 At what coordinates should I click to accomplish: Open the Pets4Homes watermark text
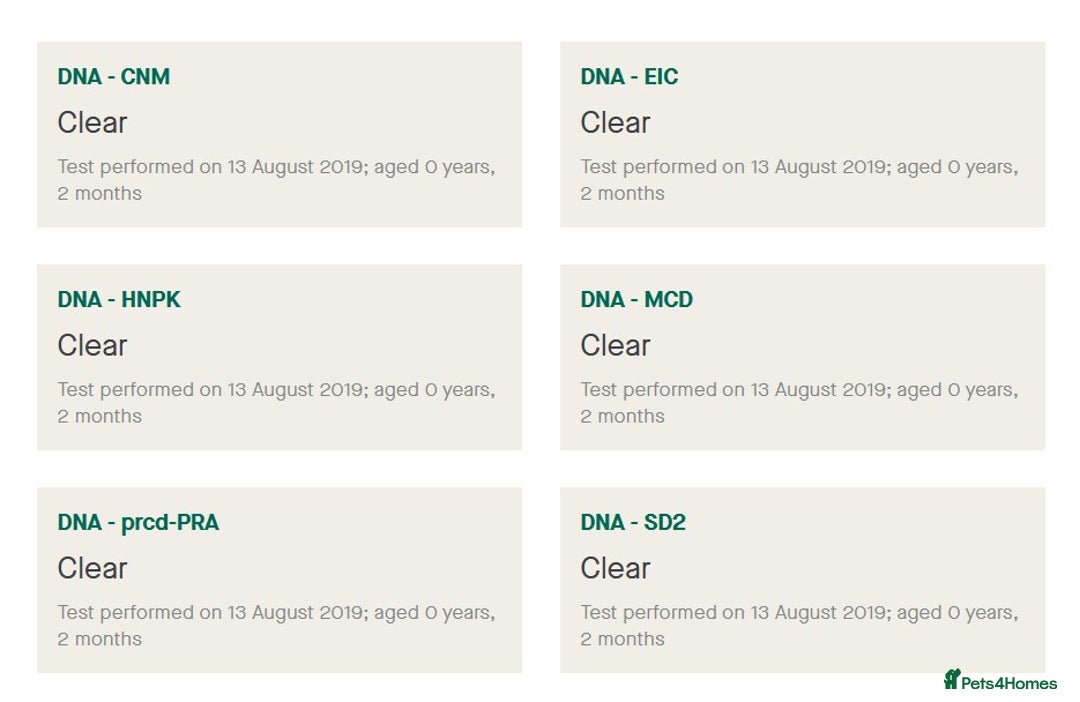tap(1009, 683)
